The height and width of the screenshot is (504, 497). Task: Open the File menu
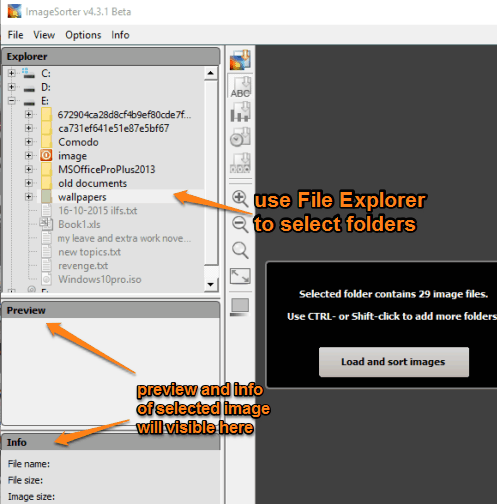(15, 35)
